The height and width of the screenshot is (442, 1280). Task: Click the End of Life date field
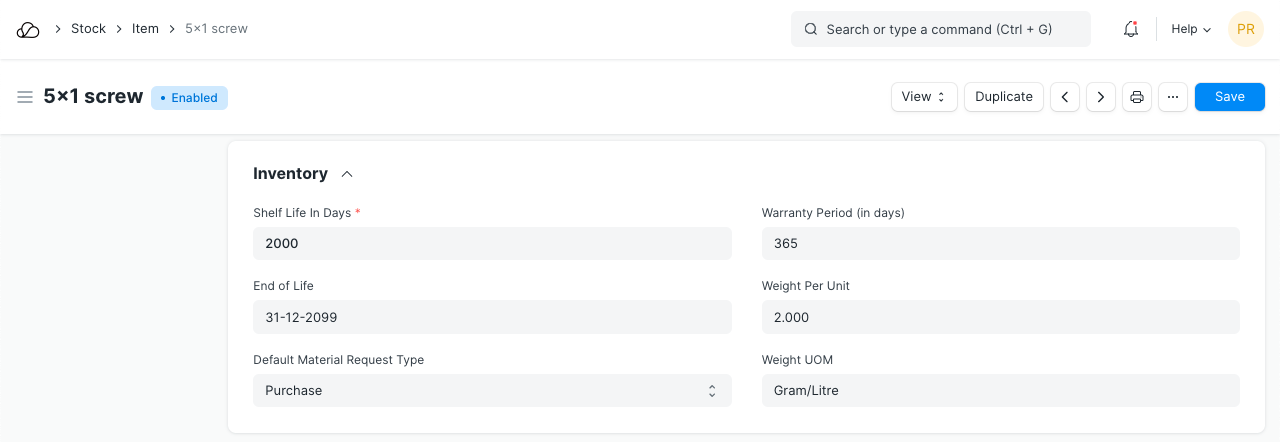tap(492, 318)
